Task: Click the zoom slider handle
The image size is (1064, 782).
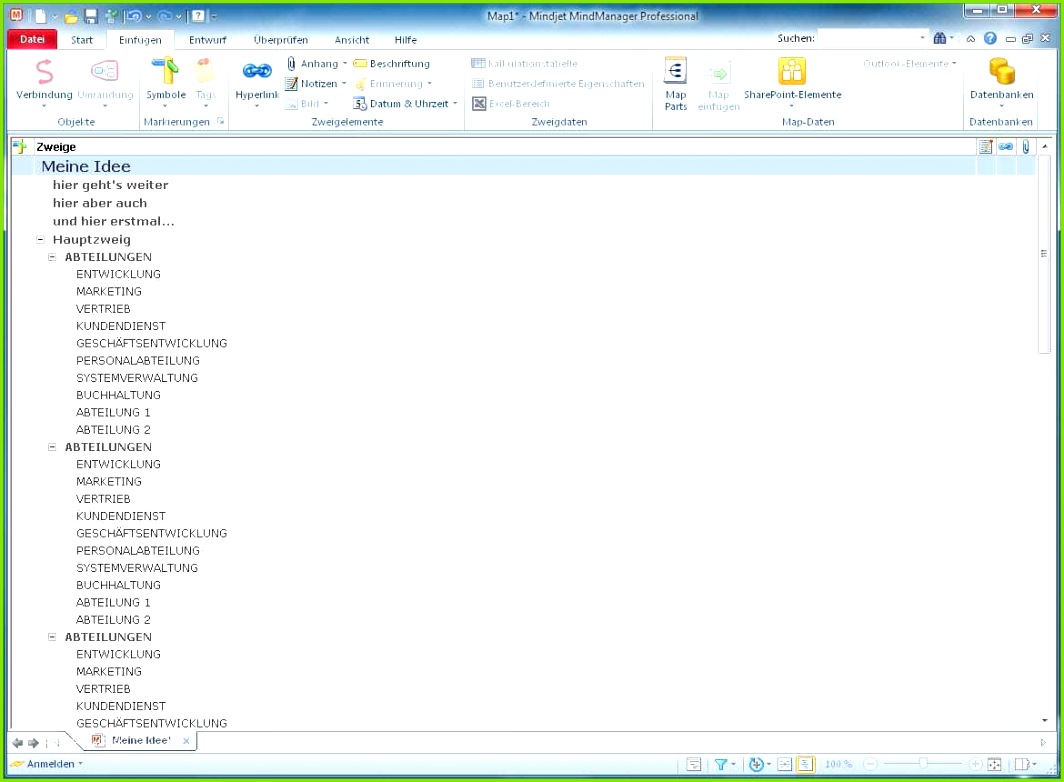Action: point(923,764)
